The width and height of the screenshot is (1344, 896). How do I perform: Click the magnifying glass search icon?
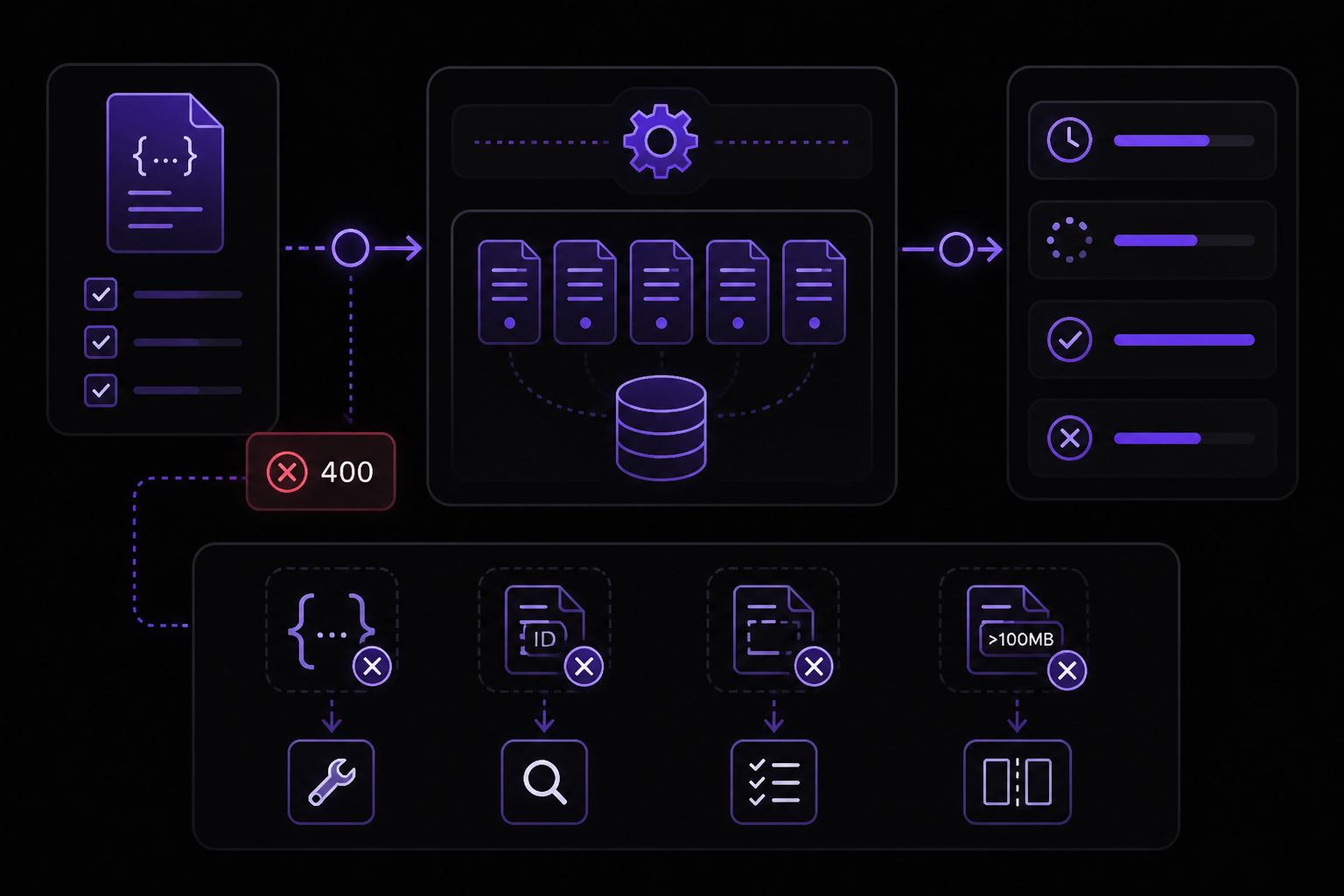pos(544,781)
